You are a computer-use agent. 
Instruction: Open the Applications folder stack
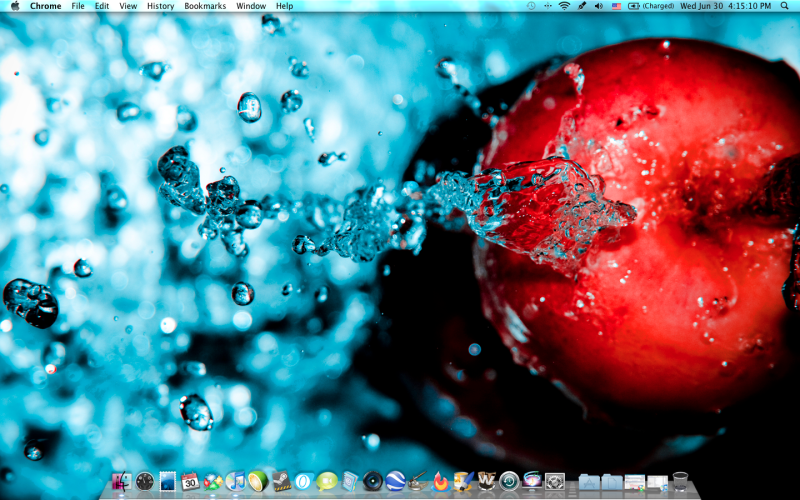pos(589,482)
